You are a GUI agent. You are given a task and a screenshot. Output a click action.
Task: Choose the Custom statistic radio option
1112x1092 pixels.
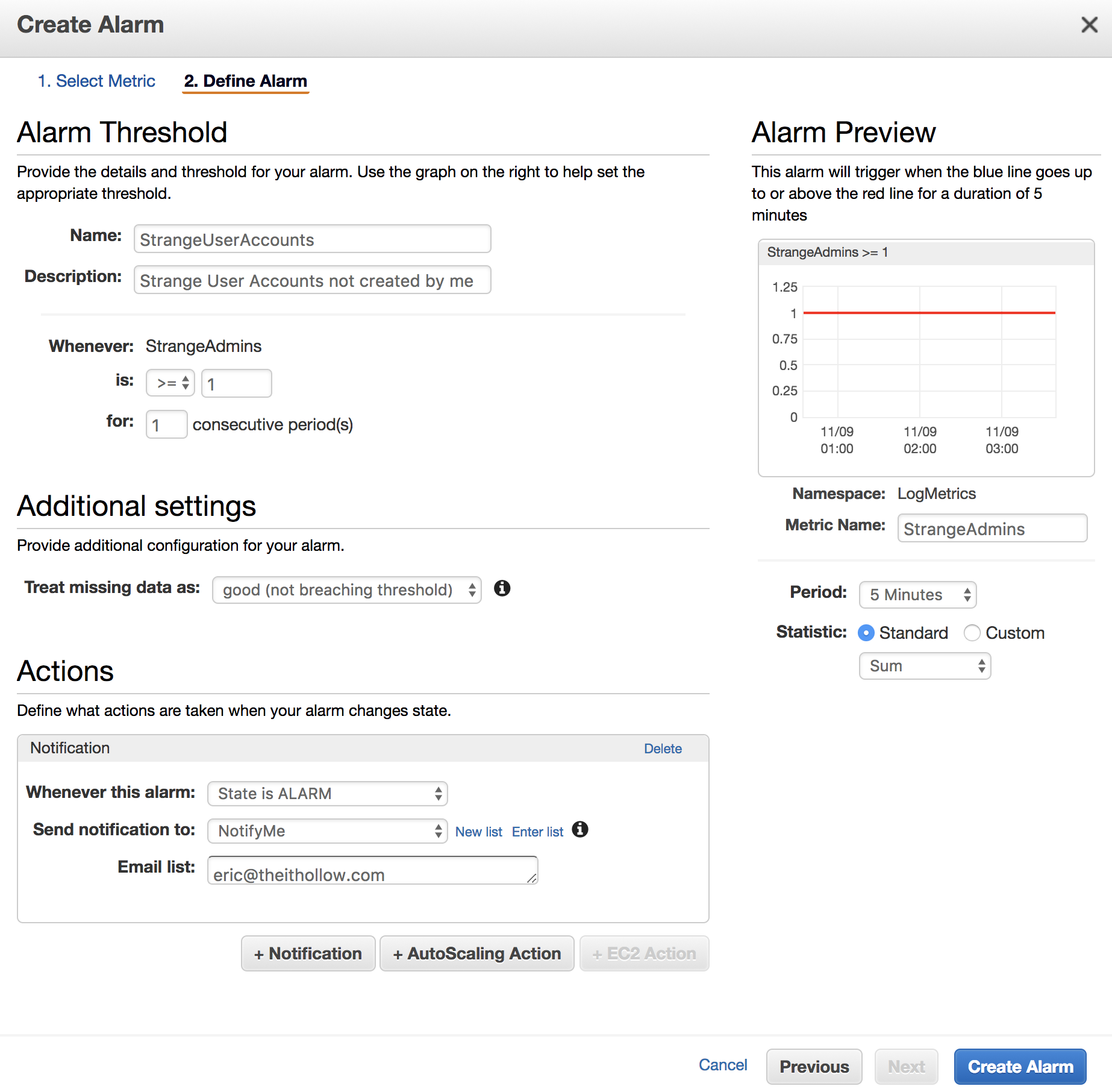[x=972, y=633]
